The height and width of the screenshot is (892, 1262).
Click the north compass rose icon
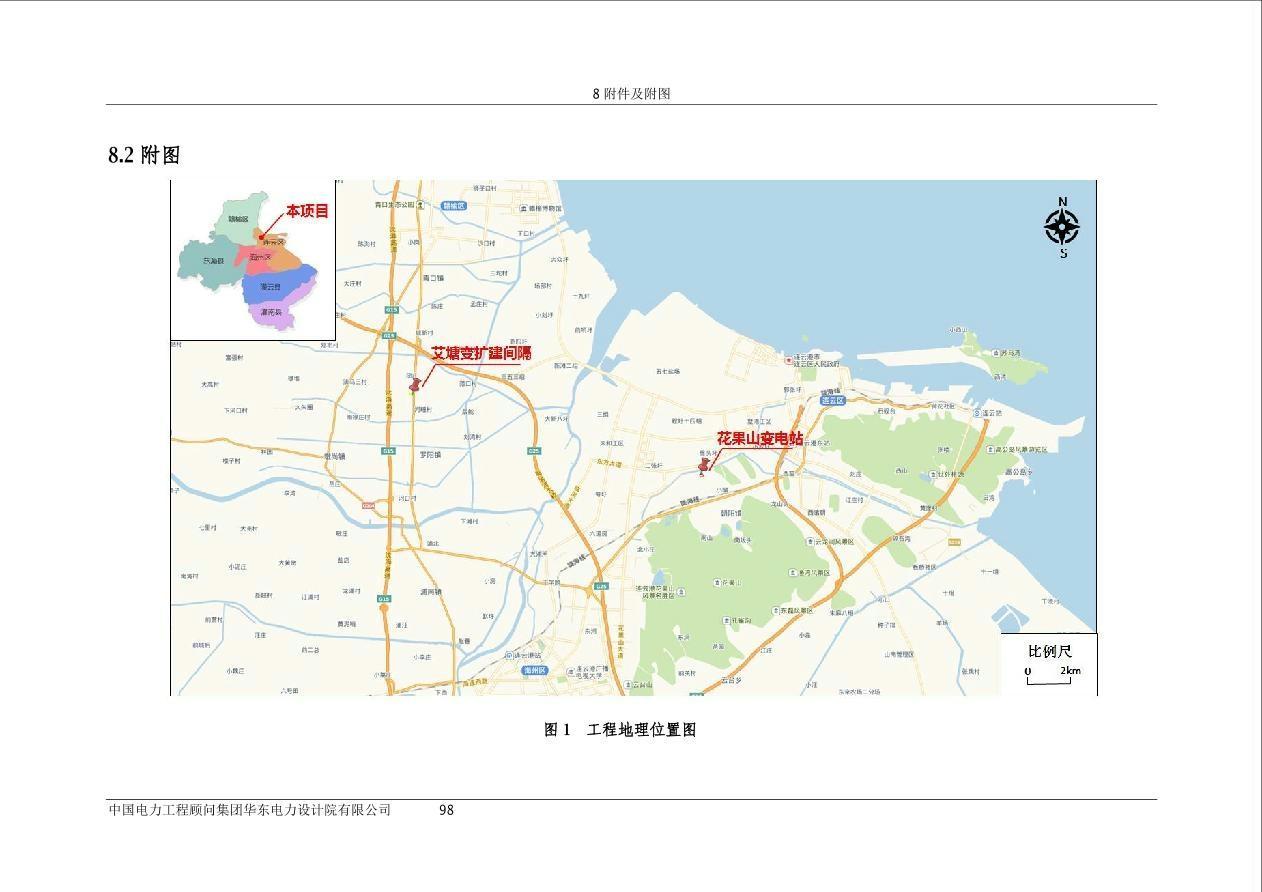click(x=1062, y=227)
